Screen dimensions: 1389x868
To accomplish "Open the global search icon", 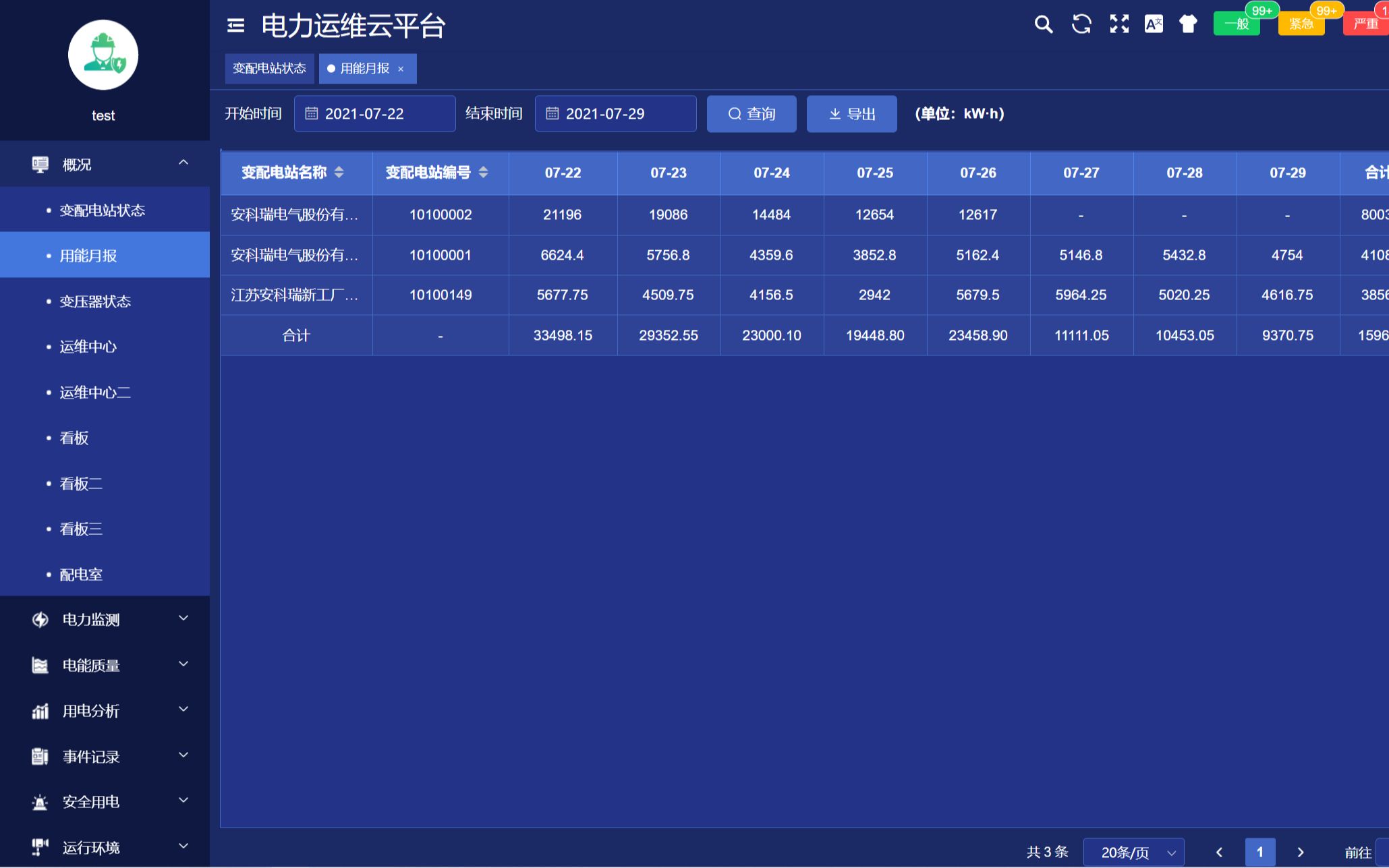I will point(1043,24).
